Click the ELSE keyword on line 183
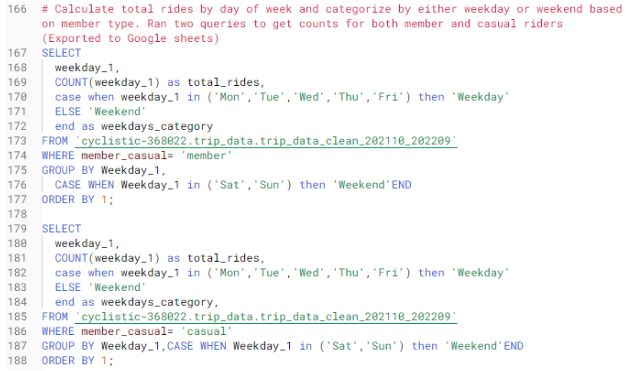Viewport: 629px width, 371px height. (68, 287)
